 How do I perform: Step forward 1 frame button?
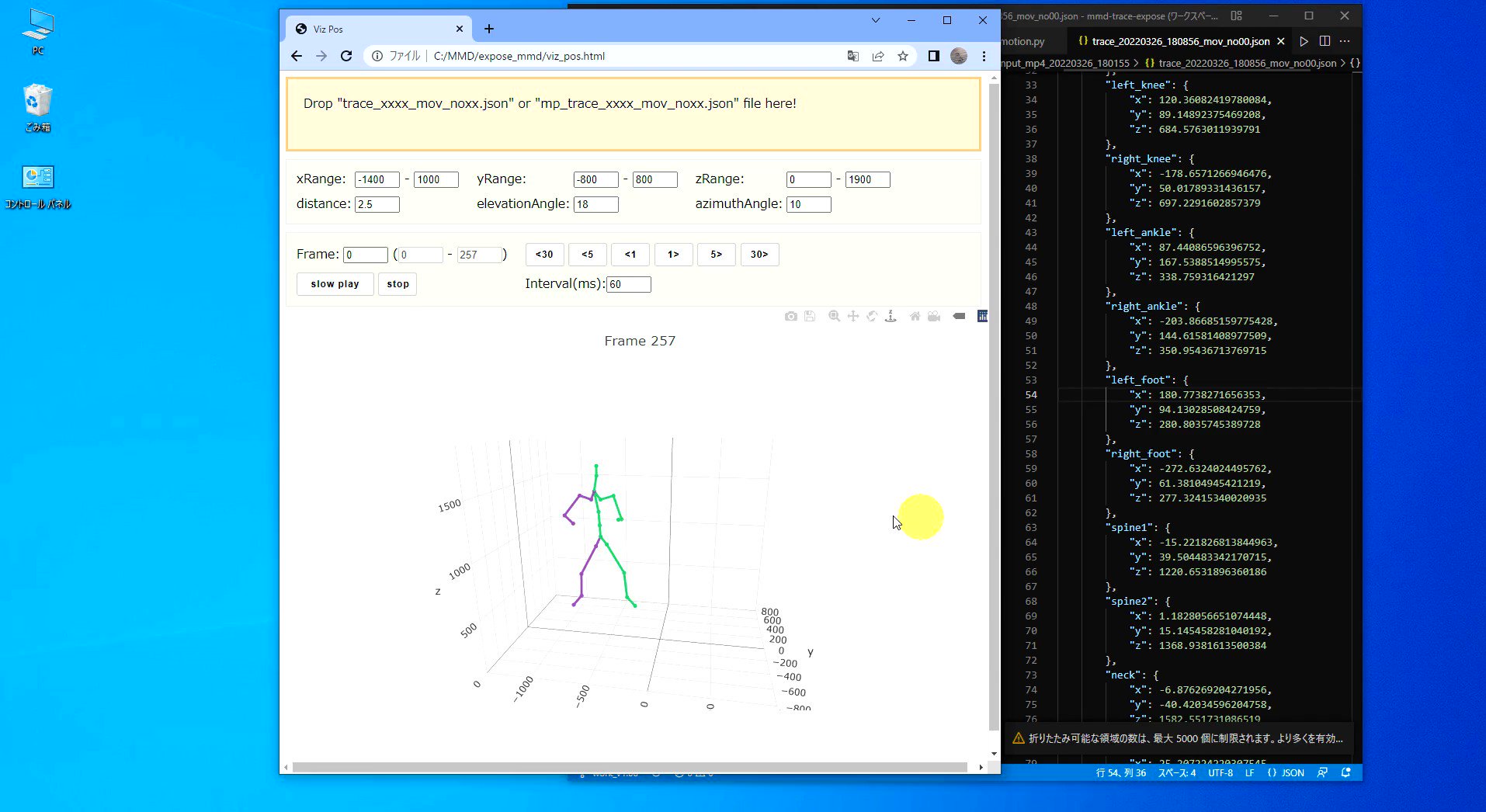pyautogui.click(x=673, y=255)
